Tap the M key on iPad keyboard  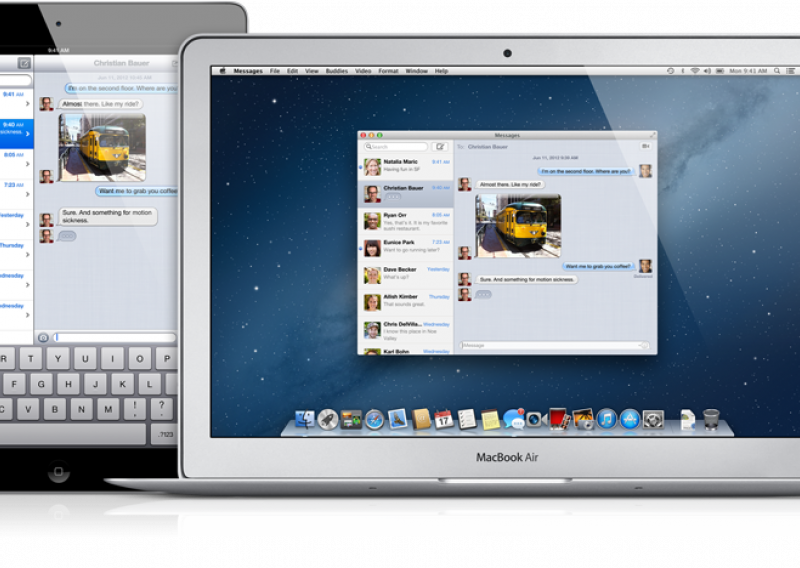pos(108,409)
